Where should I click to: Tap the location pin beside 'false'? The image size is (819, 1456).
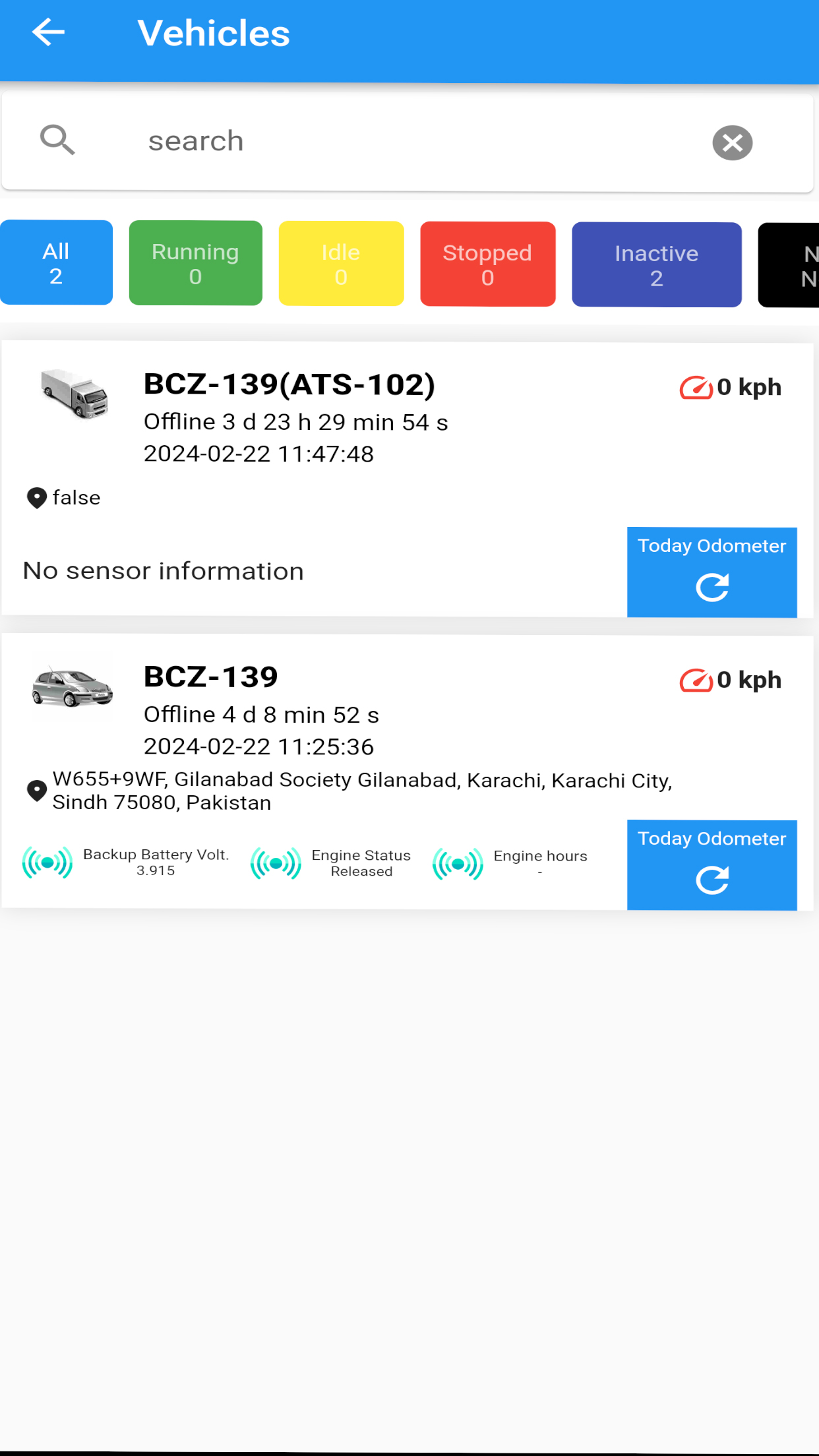[x=36, y=498]
